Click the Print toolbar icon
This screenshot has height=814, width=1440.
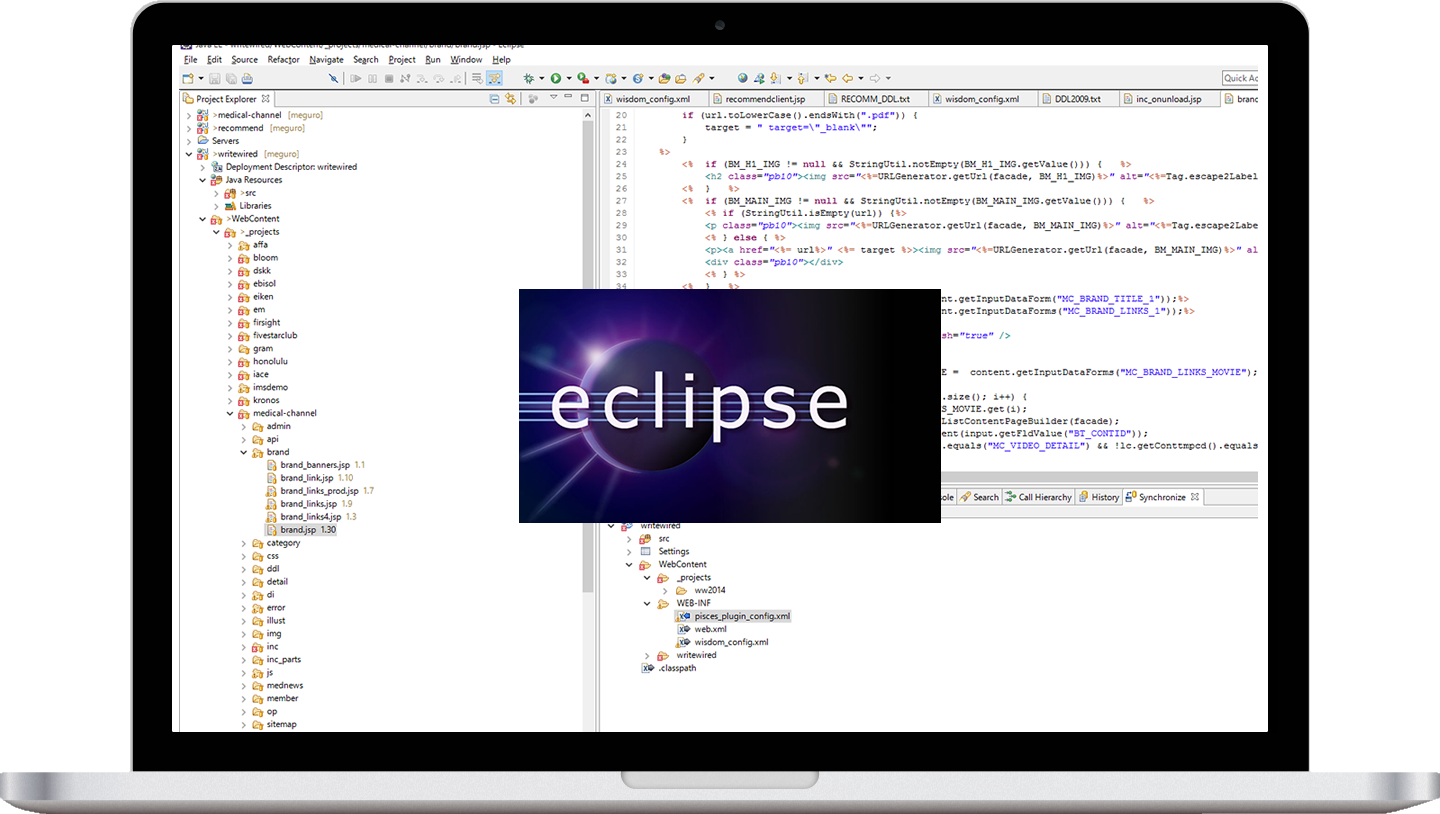point(247,78)
